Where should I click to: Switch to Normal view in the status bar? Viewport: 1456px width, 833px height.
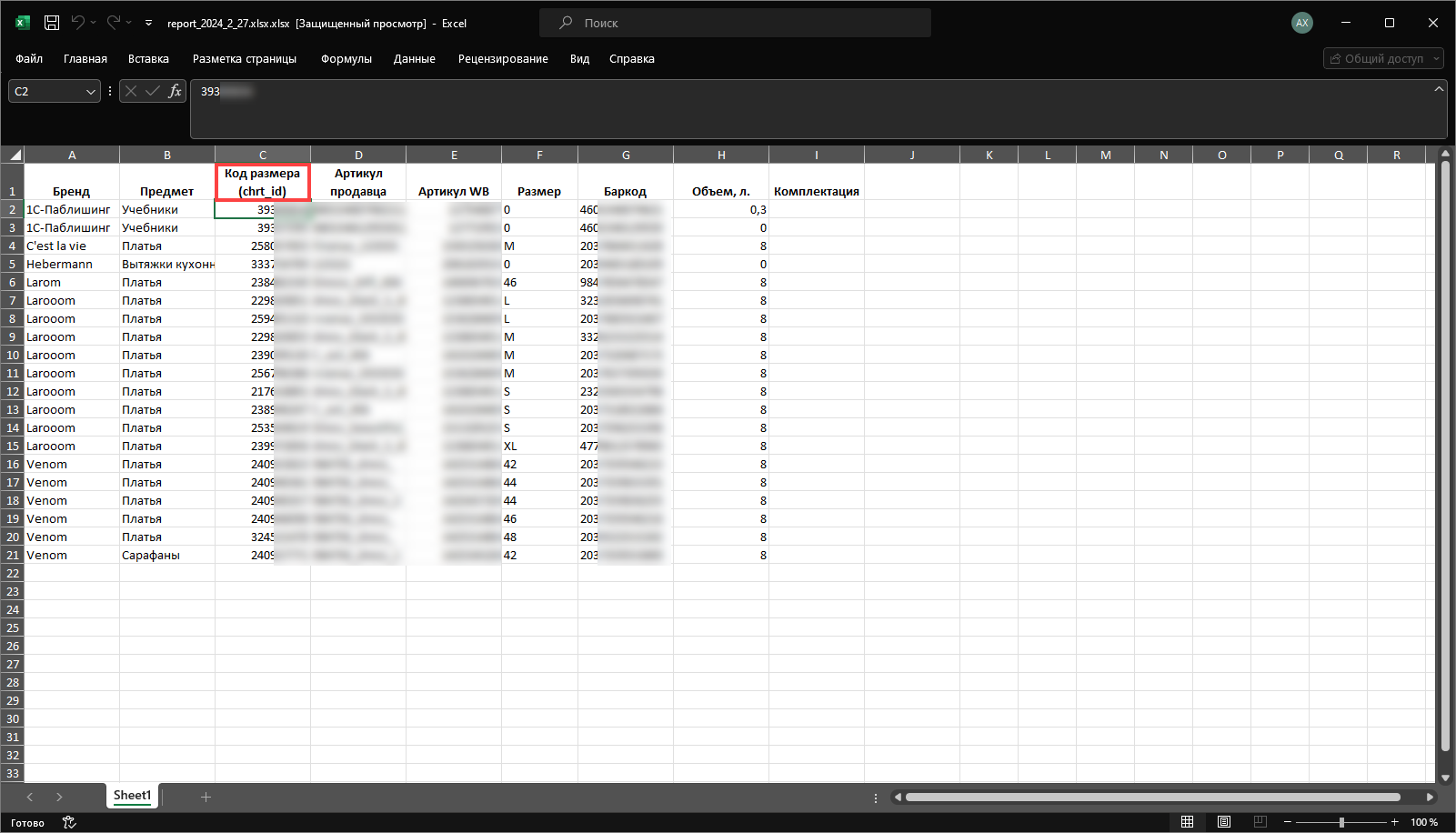1187,822
